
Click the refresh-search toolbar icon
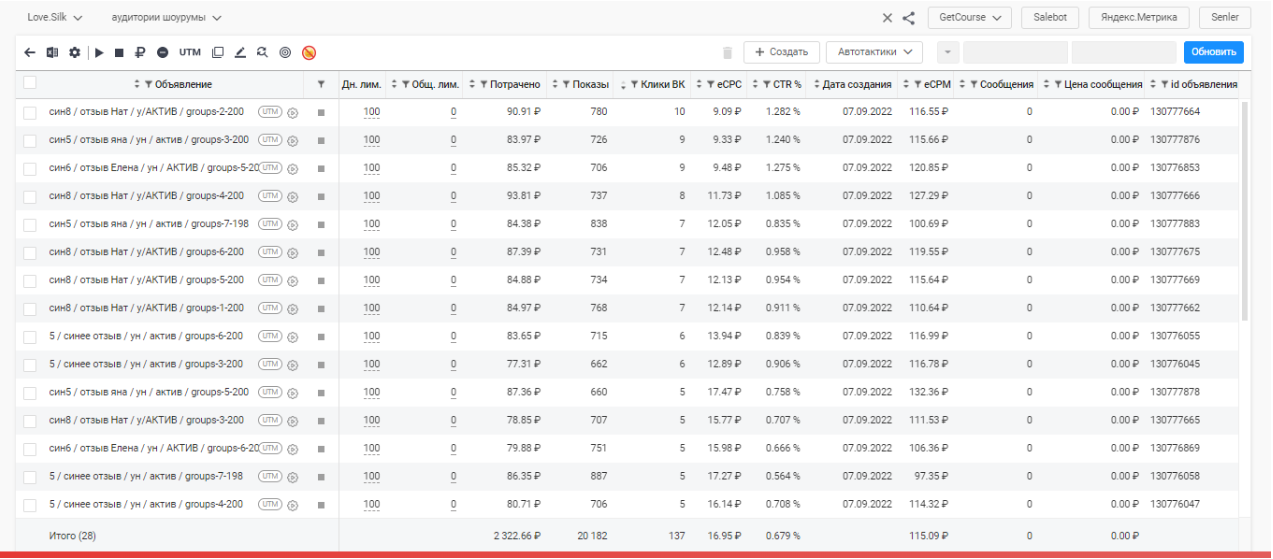pyautogui.click(x=262, y=52)
